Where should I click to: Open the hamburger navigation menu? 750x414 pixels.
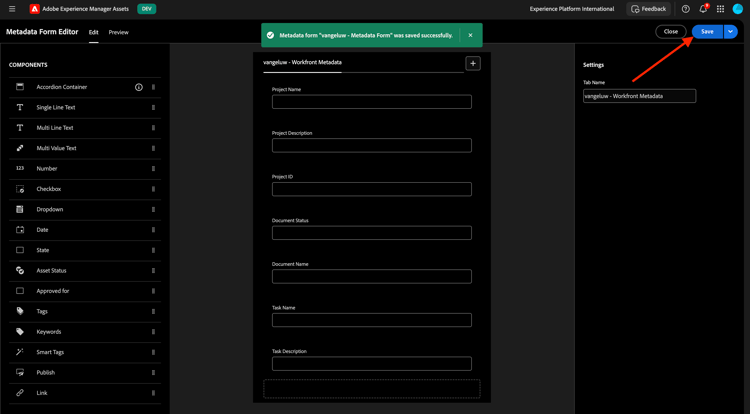(x=12, y=9)
